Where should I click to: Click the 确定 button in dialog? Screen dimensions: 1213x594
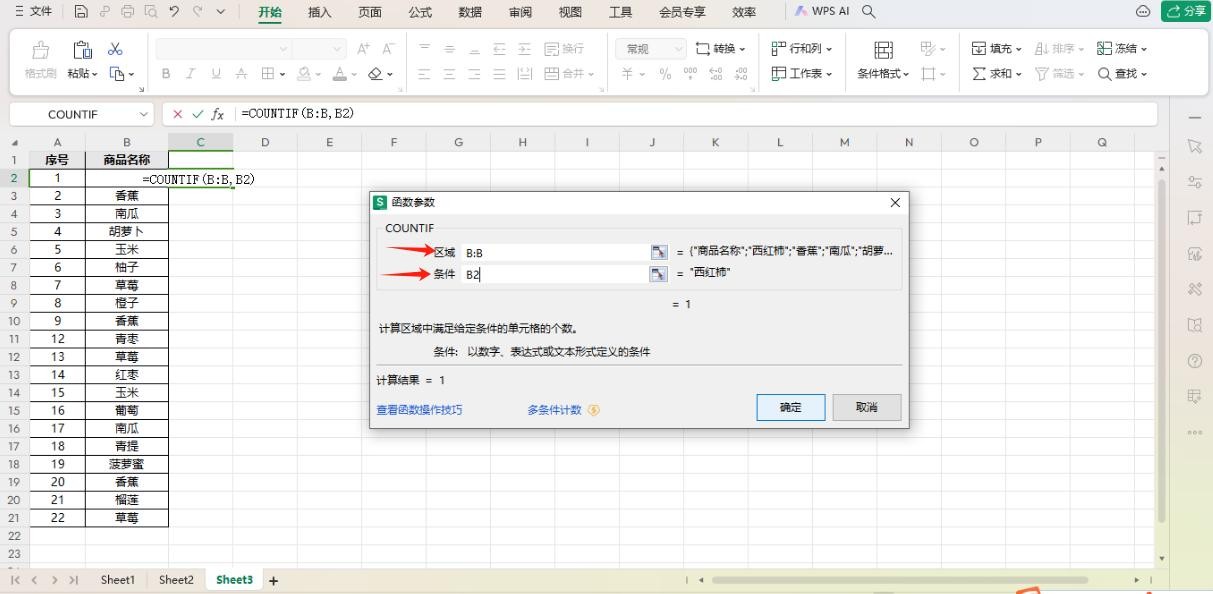click(790, 407)
